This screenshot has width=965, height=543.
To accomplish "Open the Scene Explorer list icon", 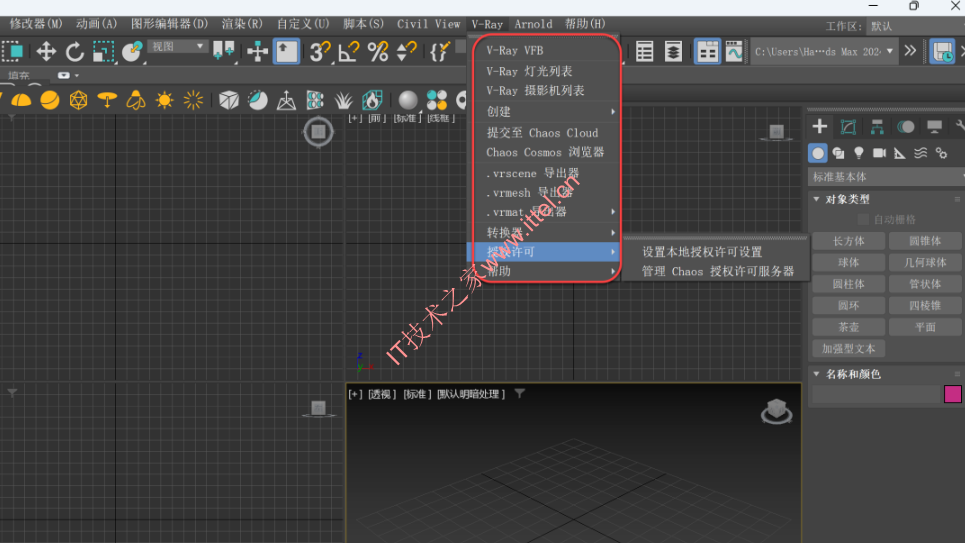I will [x=644, y=52].
